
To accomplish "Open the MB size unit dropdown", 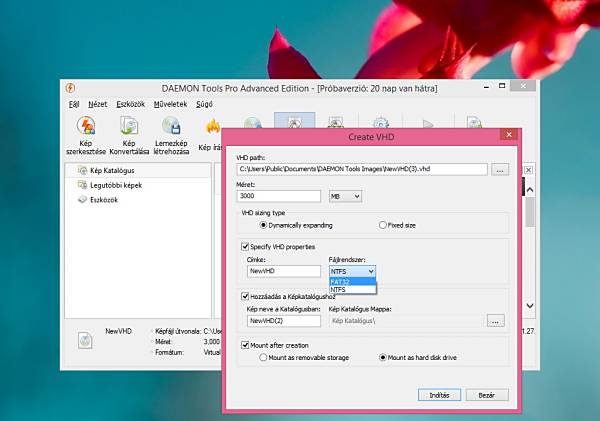I will point(345,196).
